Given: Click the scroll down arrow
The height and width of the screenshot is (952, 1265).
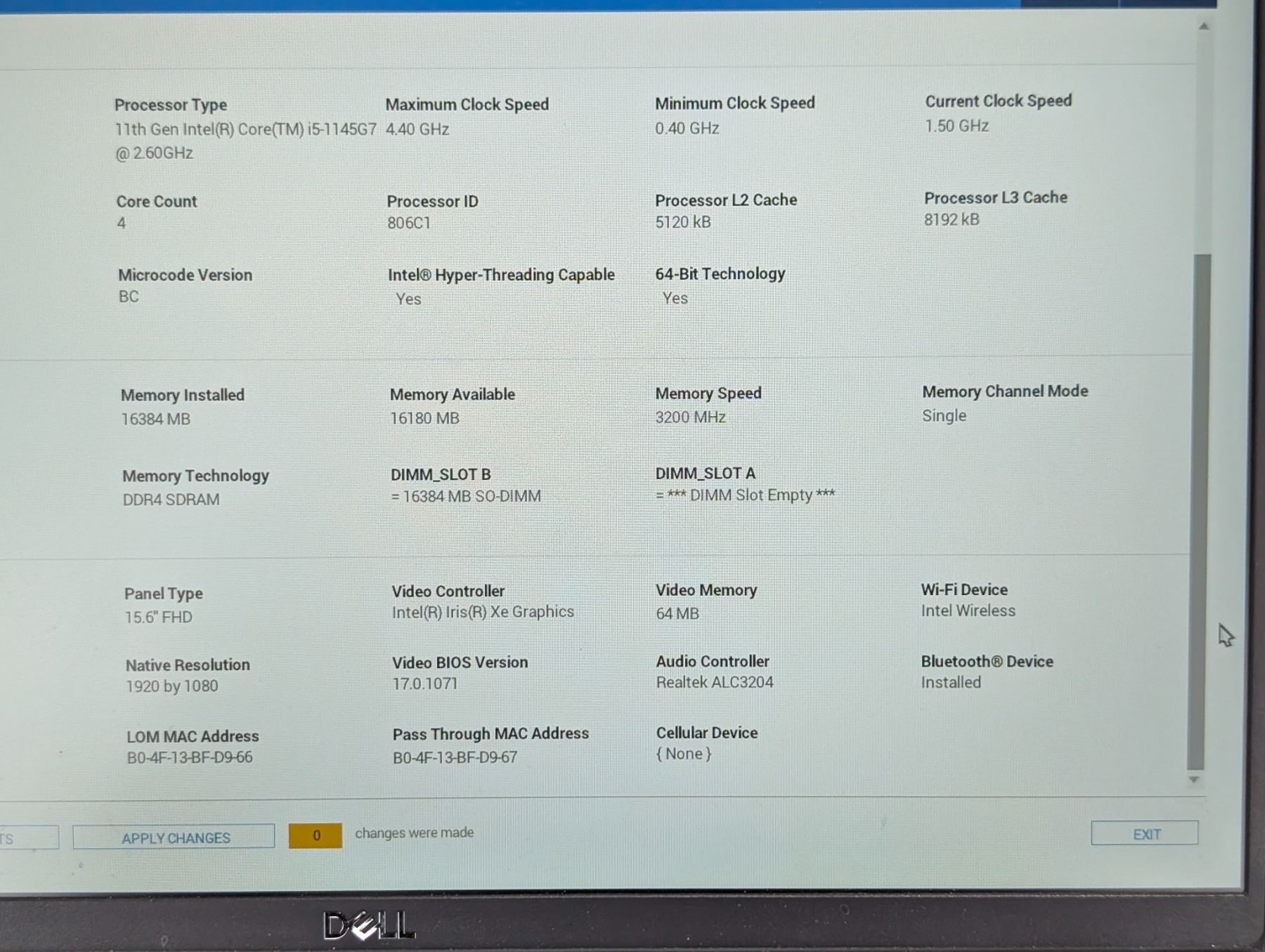Looking at the screenshot, I should pyautogui.click(x=1193, y=780).
